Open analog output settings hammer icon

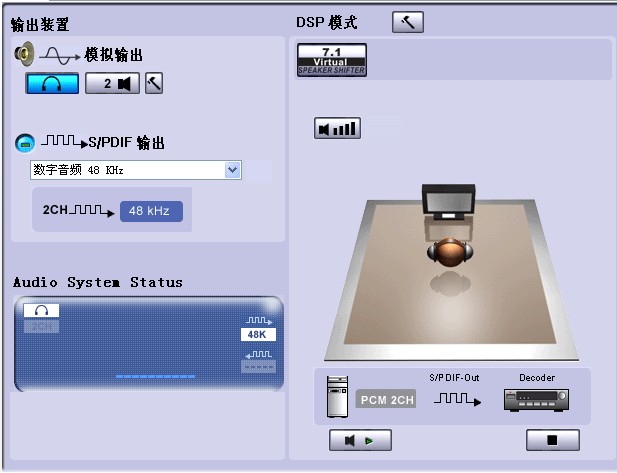click(154, 84)
